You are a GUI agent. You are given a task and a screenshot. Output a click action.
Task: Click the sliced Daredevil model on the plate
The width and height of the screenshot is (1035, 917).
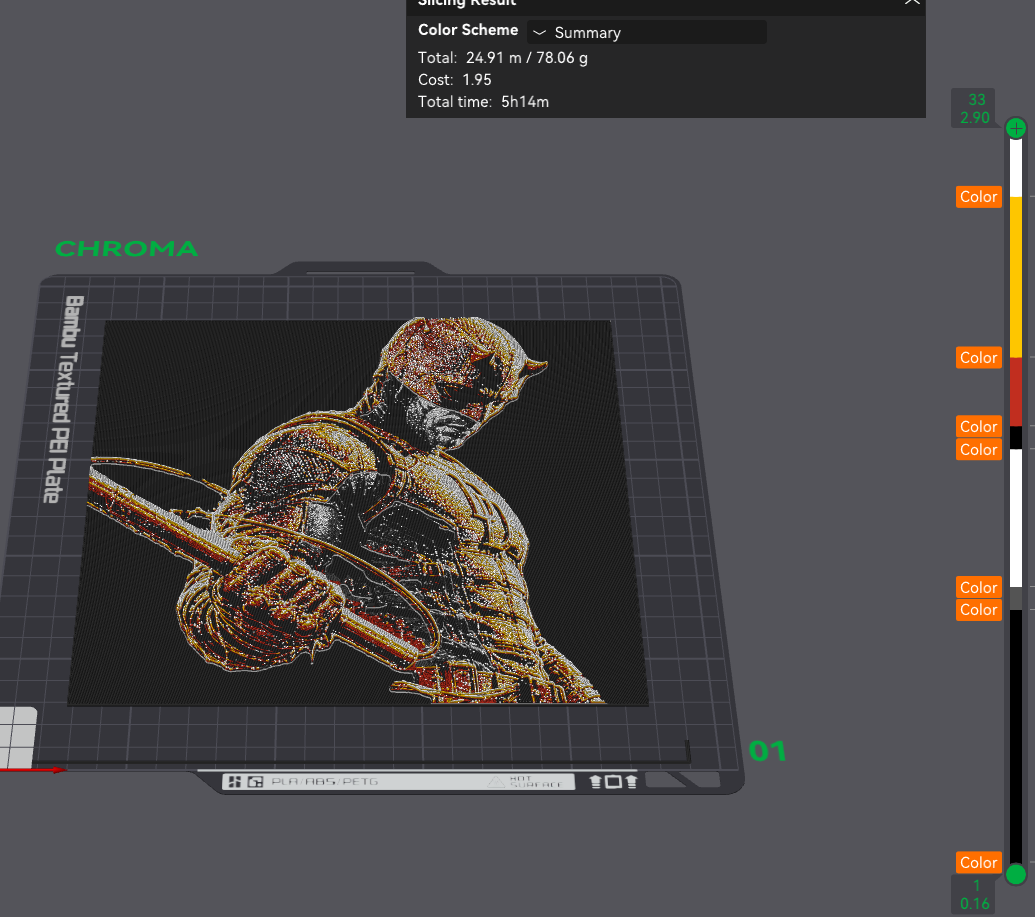coord(356,512)
